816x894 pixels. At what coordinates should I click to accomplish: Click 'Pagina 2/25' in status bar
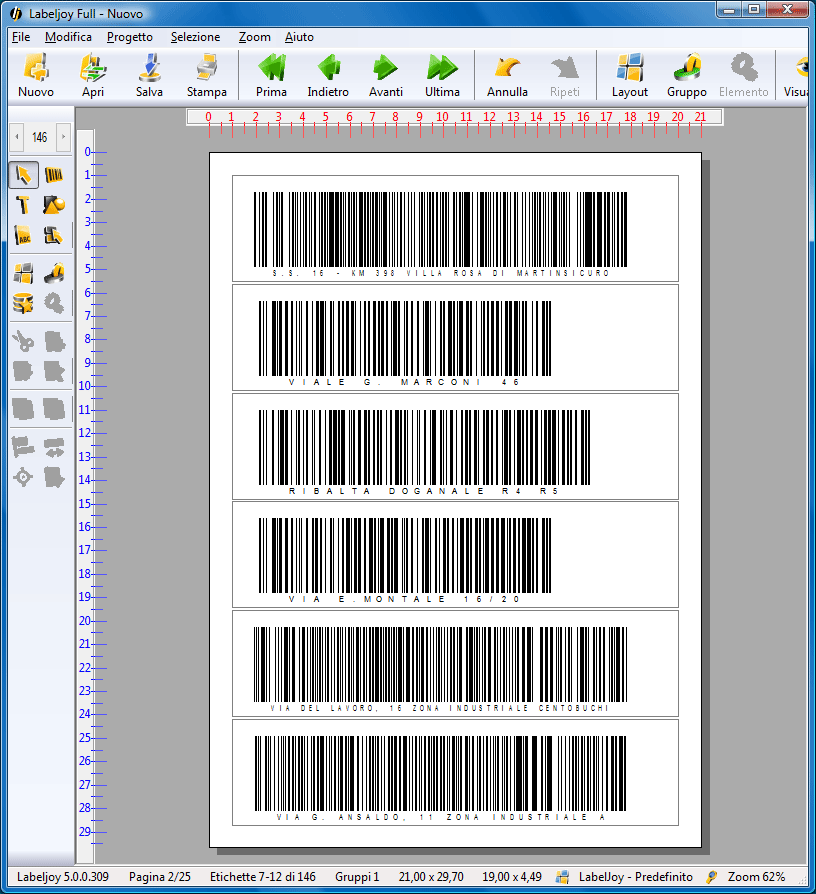click(x=160, y=877)
